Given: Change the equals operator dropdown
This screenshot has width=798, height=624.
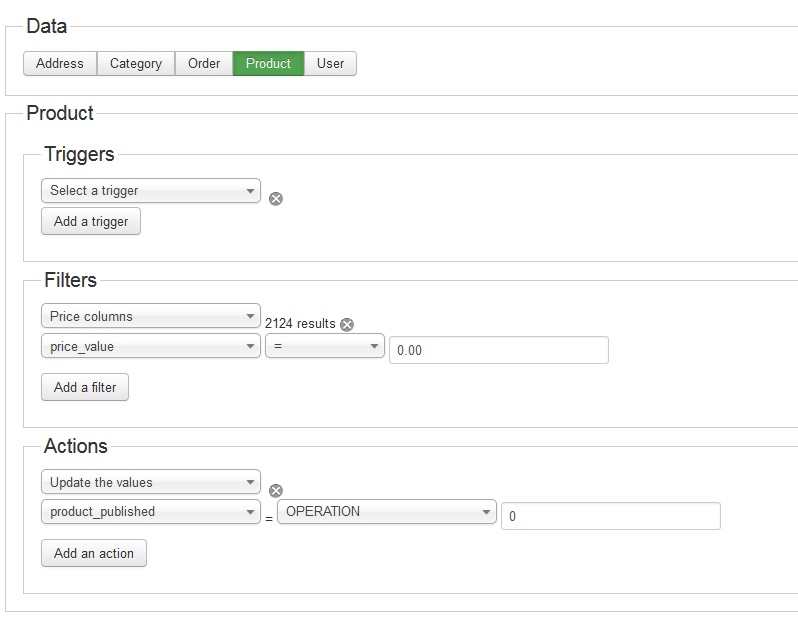Looking at the screenshot, I should 325,347.
